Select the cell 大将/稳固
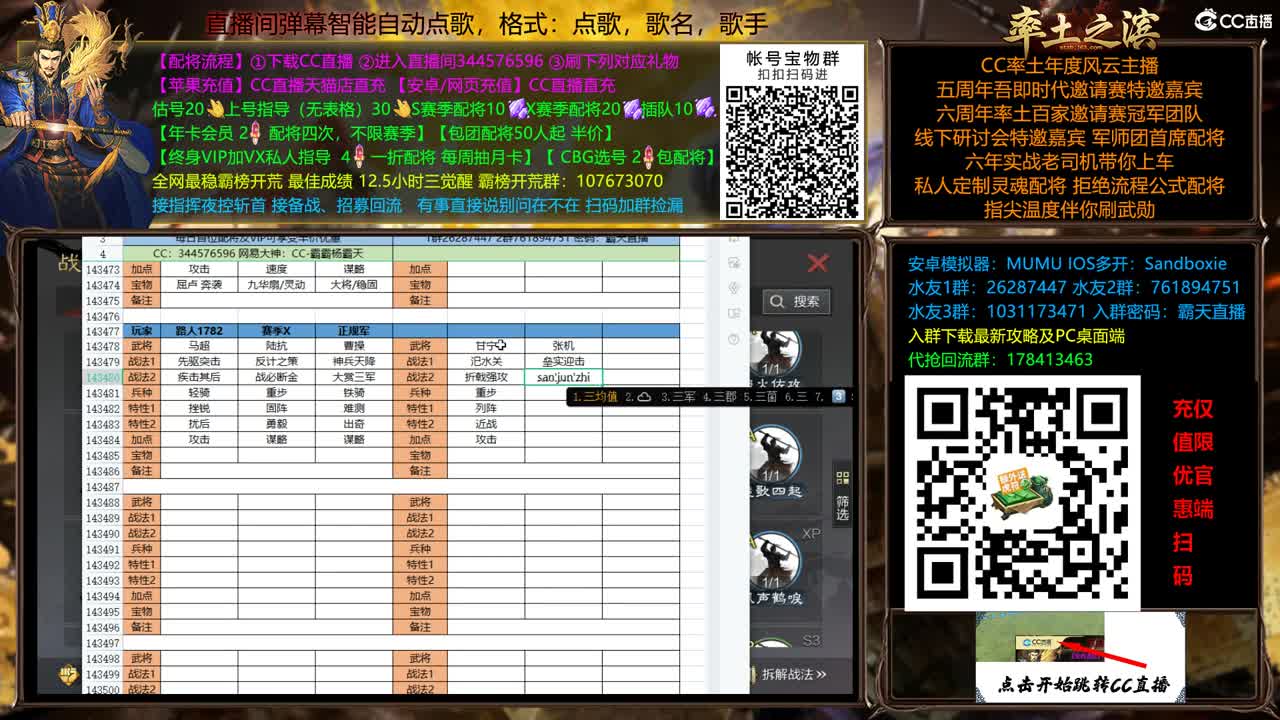Image resolution: width=1280 pixels, height=720 pixels. click(354, 284)
